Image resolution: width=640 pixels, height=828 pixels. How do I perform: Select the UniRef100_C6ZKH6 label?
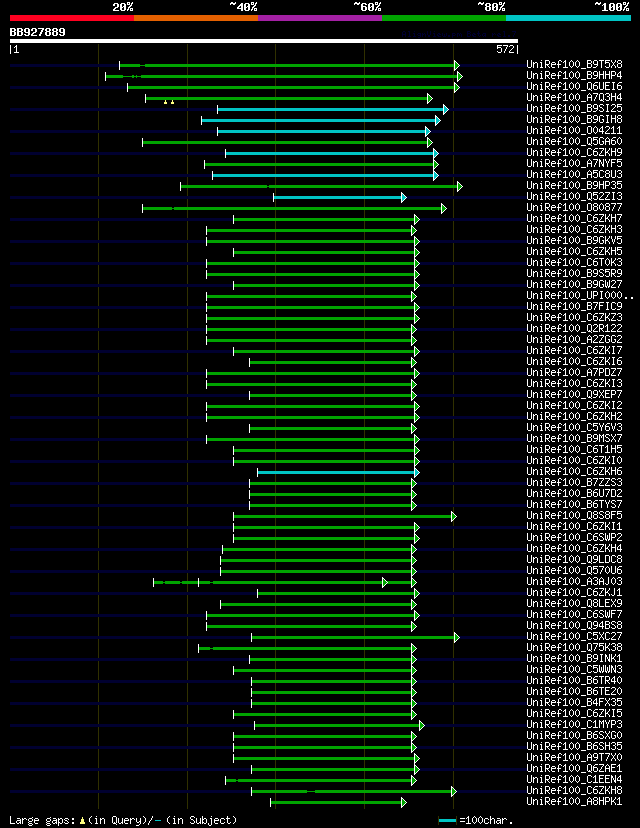point(575,472)
